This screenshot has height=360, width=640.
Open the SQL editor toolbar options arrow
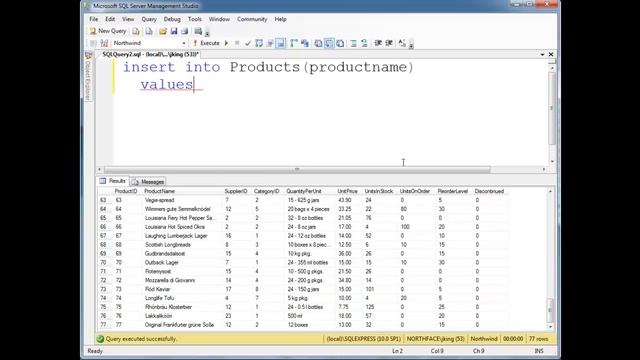(x=411, y=44)
